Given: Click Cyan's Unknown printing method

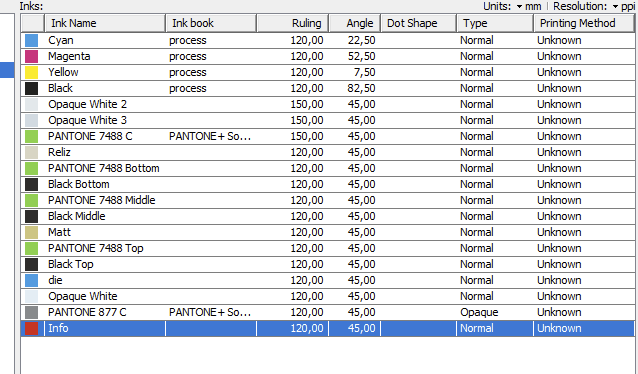Looking at the screenshot, I should click(x=559, y=40).
